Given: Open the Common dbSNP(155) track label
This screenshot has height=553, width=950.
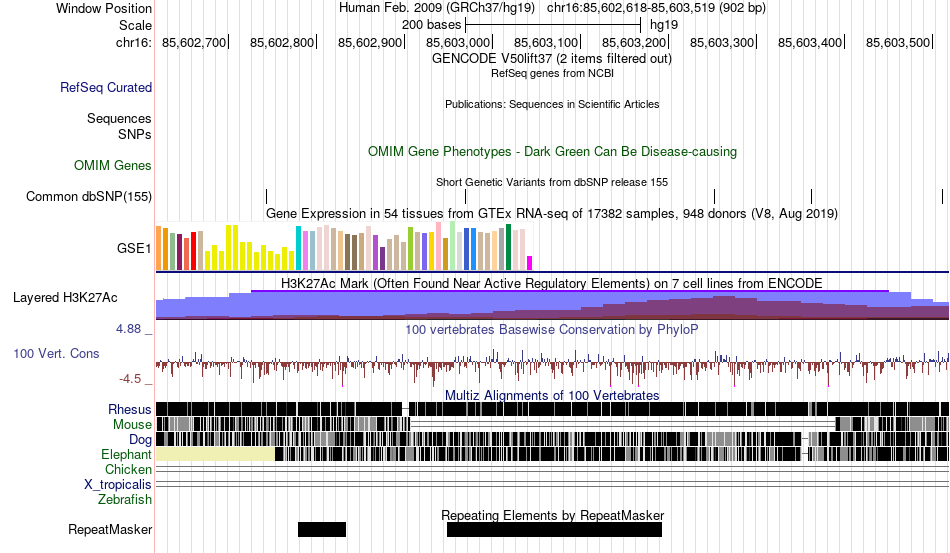Looking at the screenshot, I should (88, 196).
